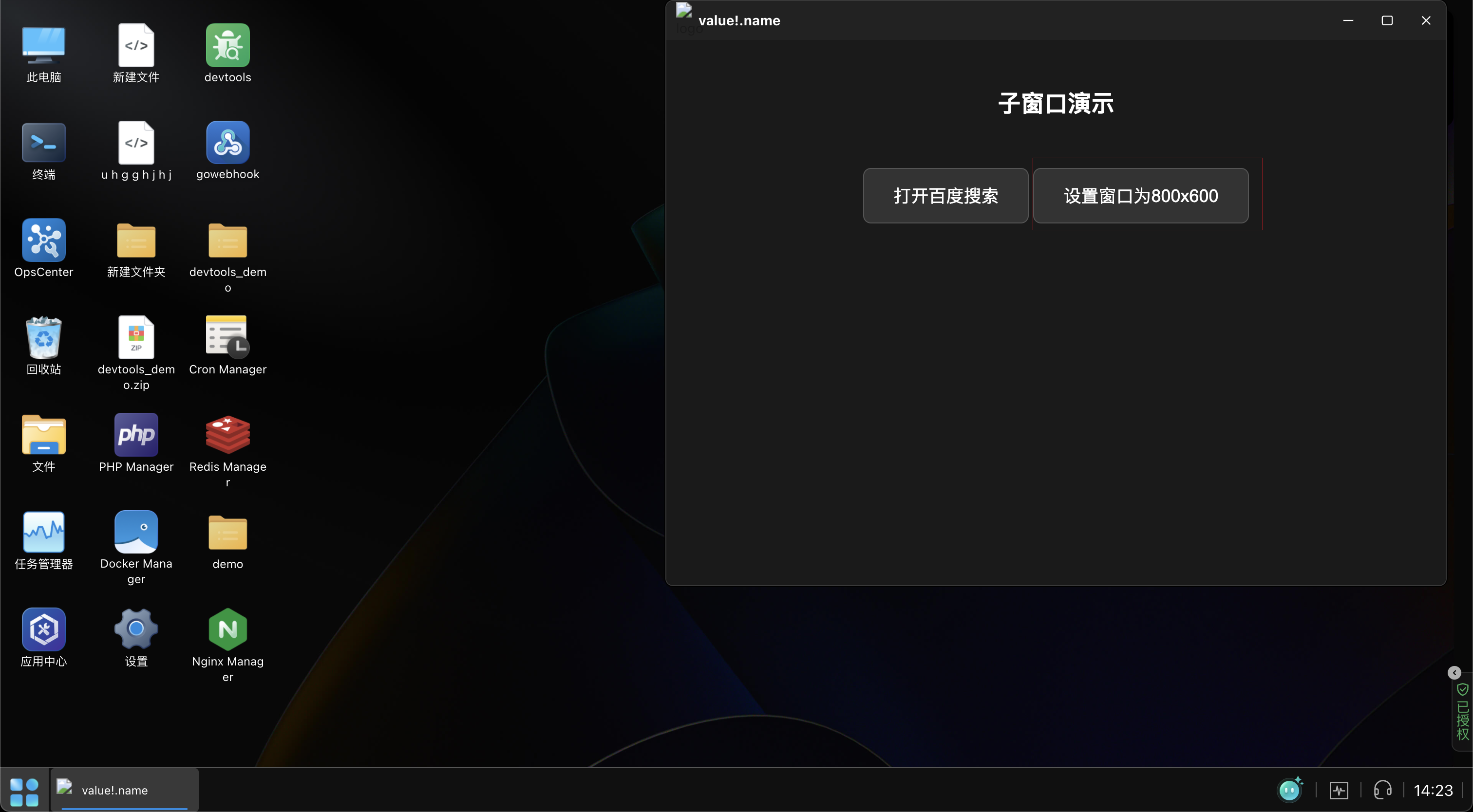Click the 打开百度搜索 button
Image resolution: width=1473 pixels, height=812 pixels.
[x=945, y=196]
